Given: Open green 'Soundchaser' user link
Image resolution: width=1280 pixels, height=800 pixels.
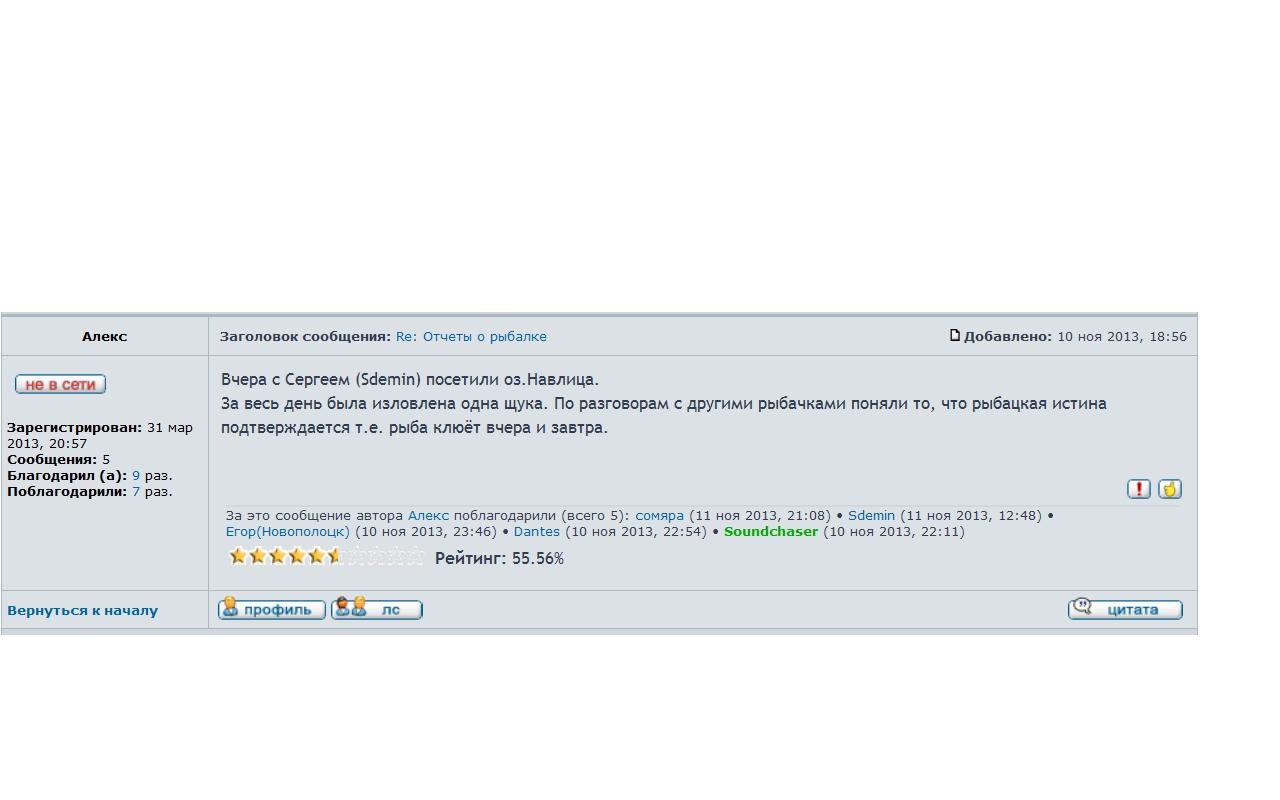Looking at the screenshot, I should click(770, 532).
